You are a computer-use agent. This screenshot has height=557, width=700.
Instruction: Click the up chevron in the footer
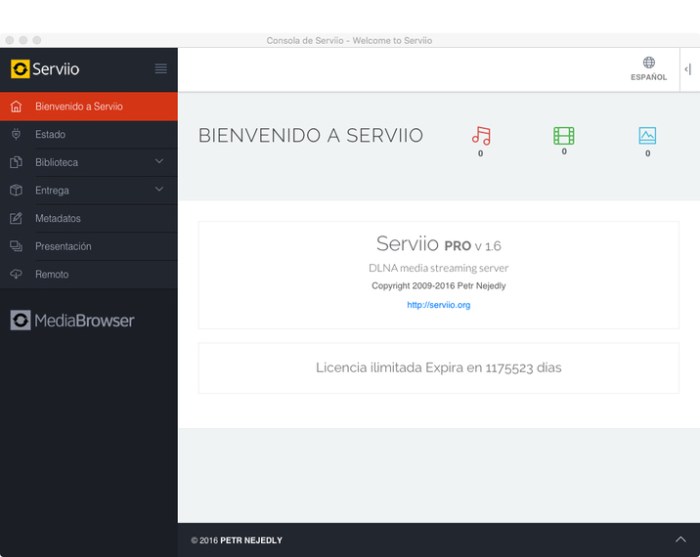680,539
